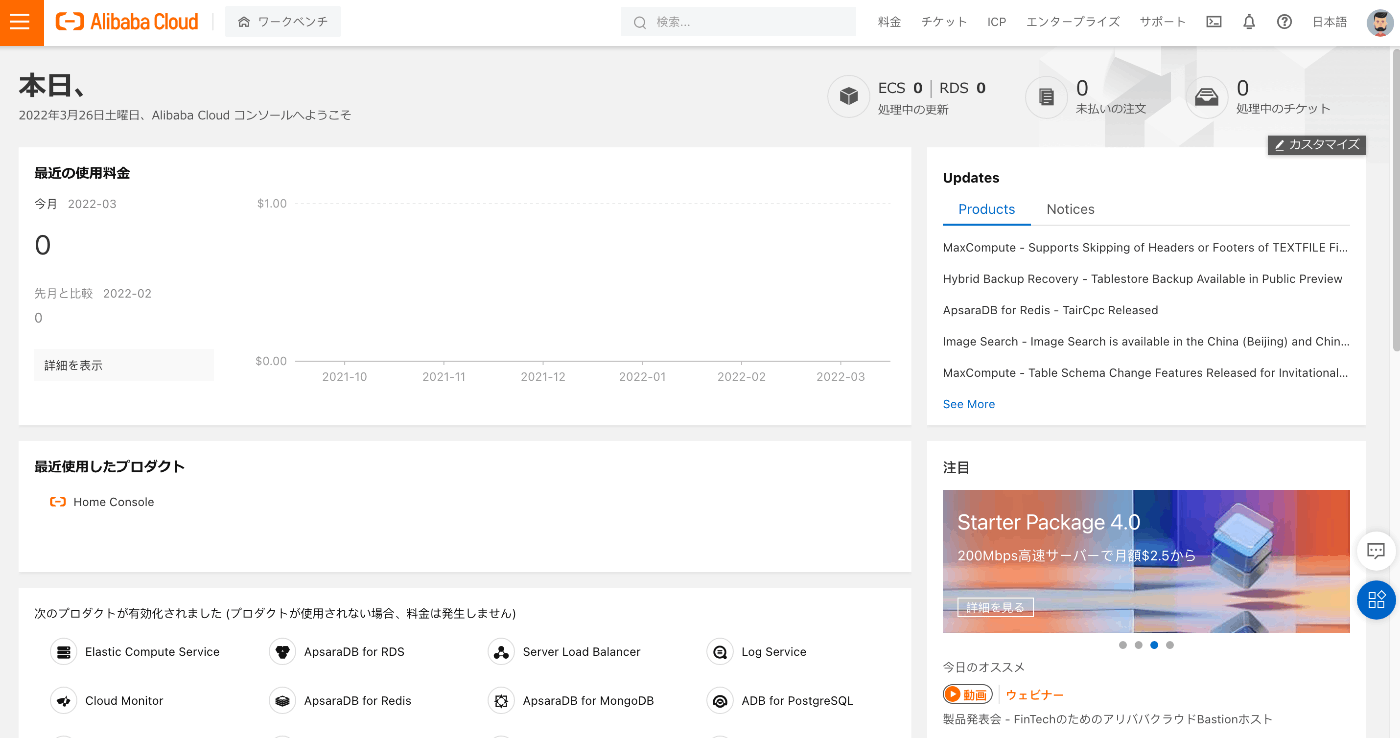
Task: Click the カスタマイズ customize button
Action: 1317,145
